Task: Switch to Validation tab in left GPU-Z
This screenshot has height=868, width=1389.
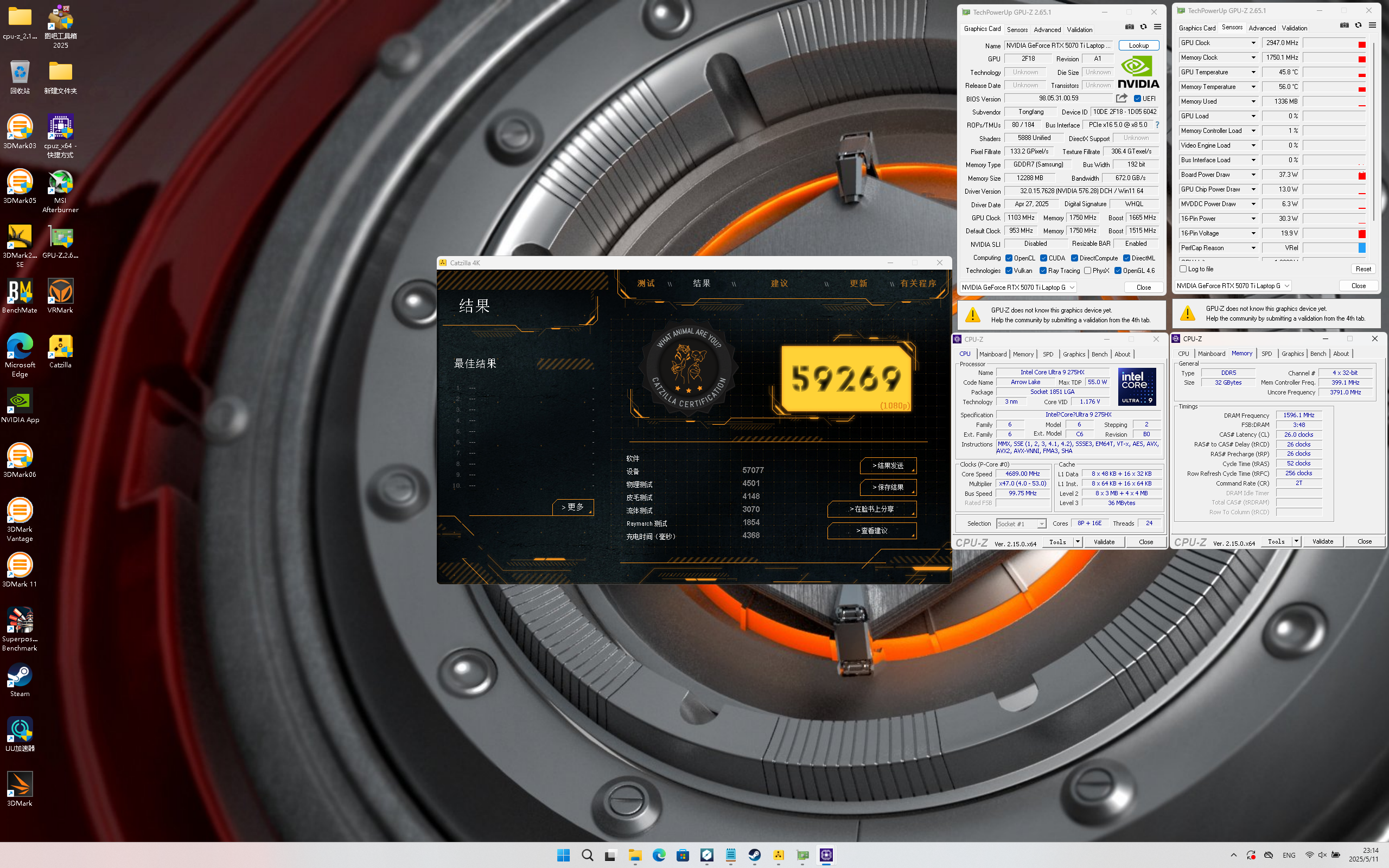Action: 1080,29
